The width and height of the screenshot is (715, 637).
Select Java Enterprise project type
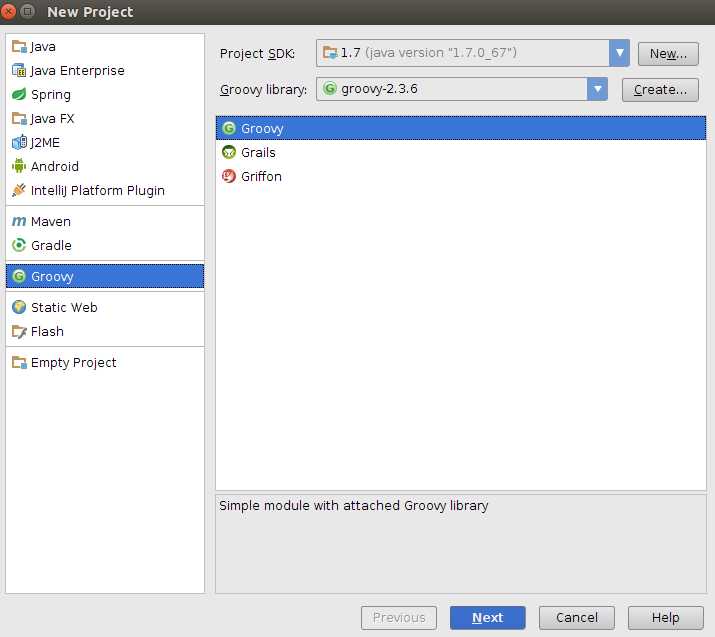coord(105,70)
